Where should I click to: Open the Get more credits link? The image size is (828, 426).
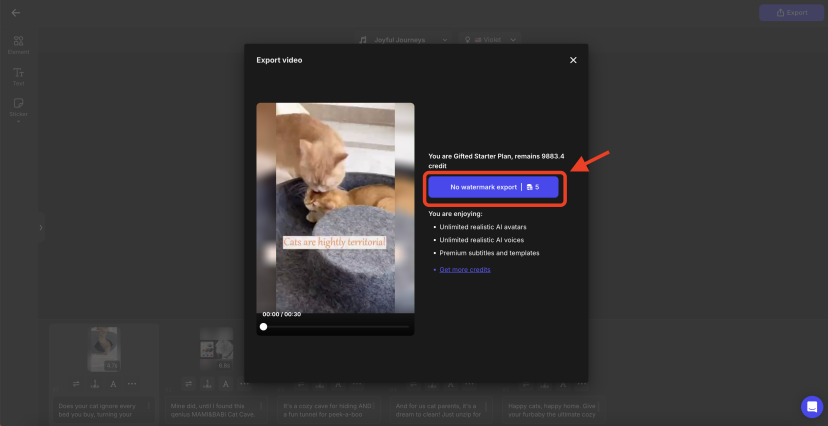(464, 269)
